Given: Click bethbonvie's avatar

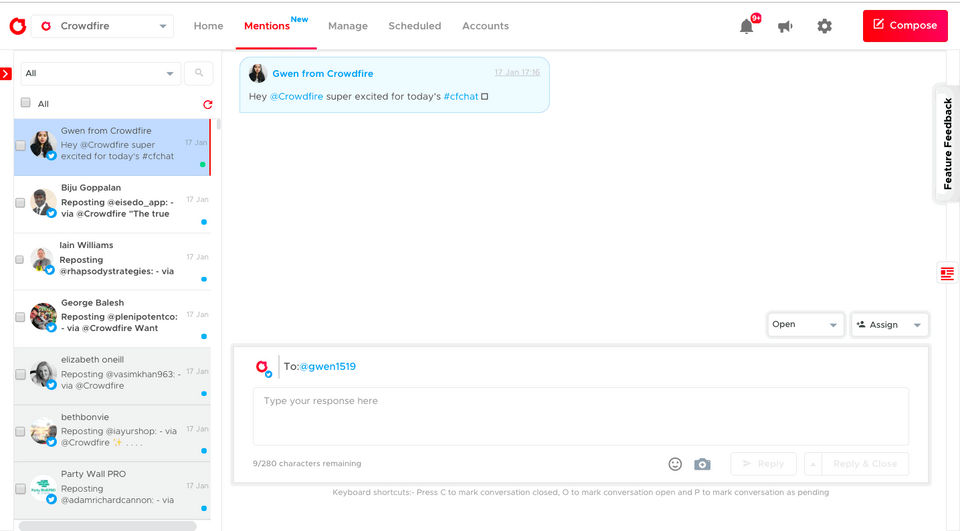Looking at the screenshot, I should point(43,431).
